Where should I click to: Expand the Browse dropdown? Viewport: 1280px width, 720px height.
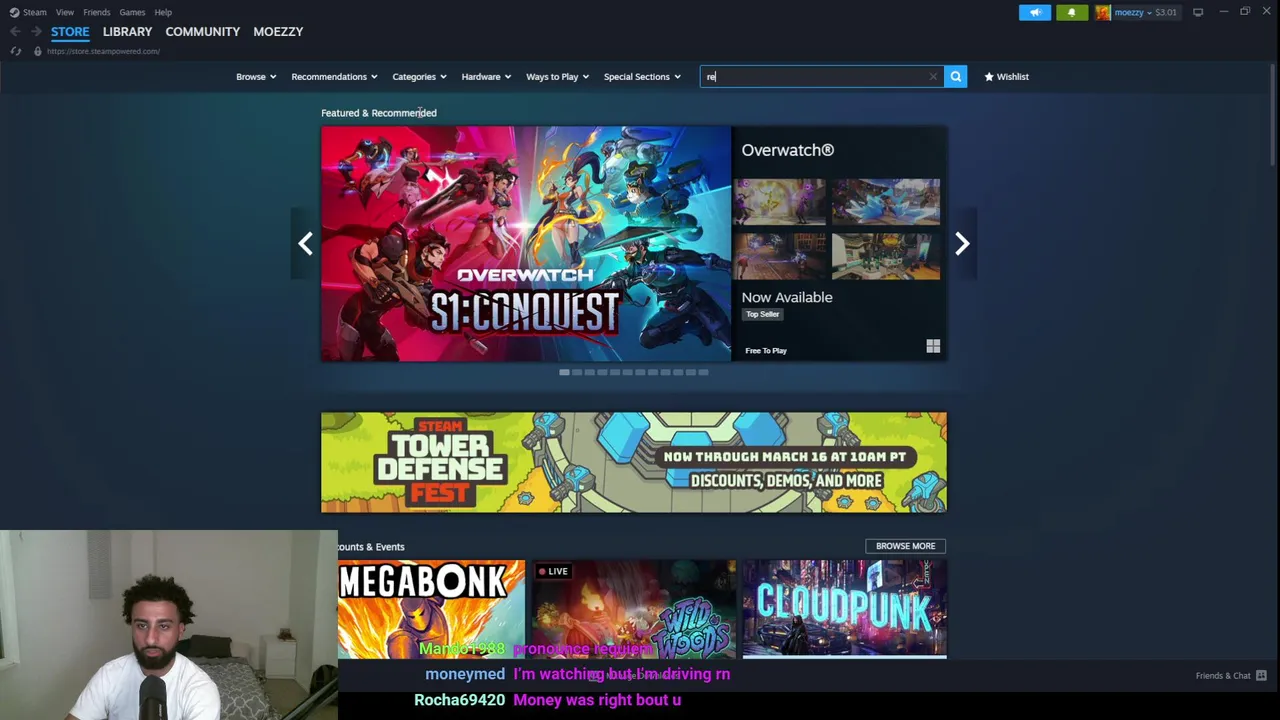pyautogui.click(x=256, y=77)
